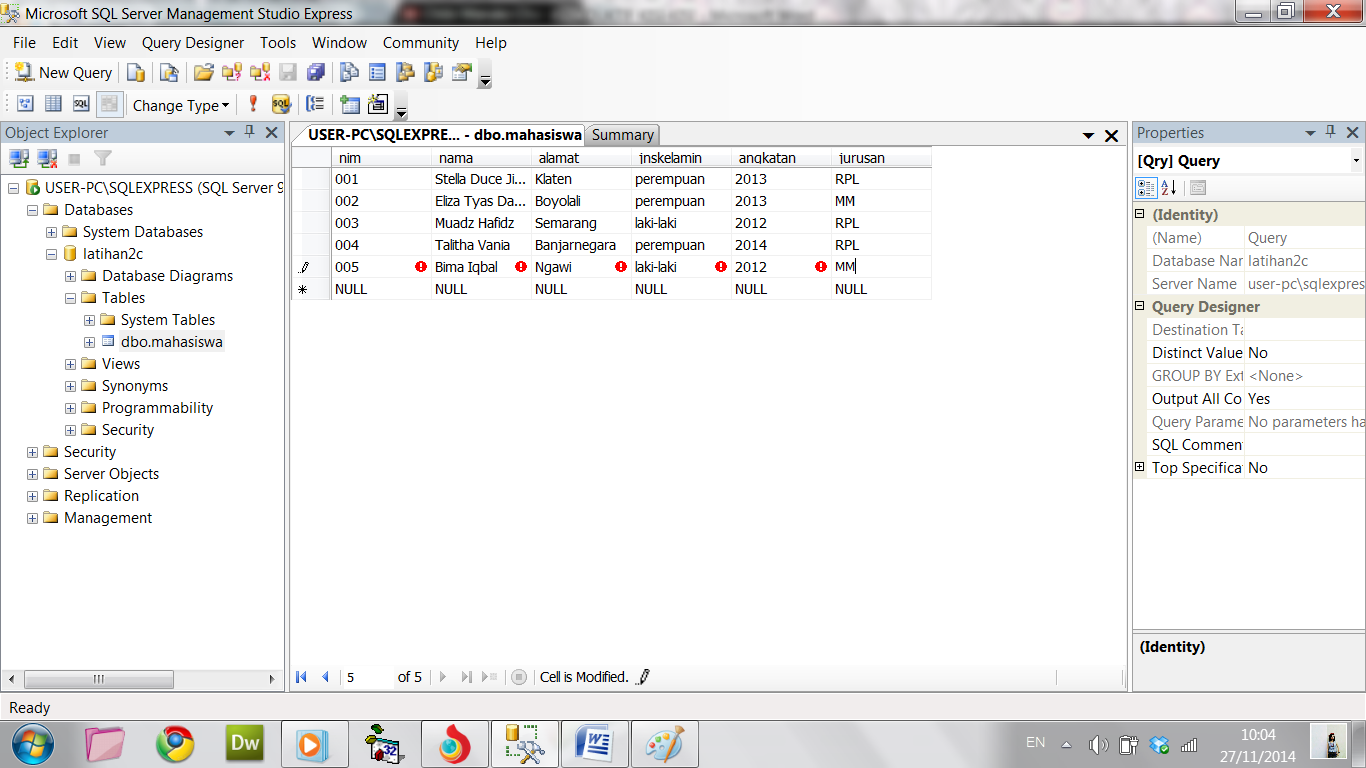The width and height of the screenshot is (1366, 768).
Task: Click the Database Engine Query icon
Action: 136,73
